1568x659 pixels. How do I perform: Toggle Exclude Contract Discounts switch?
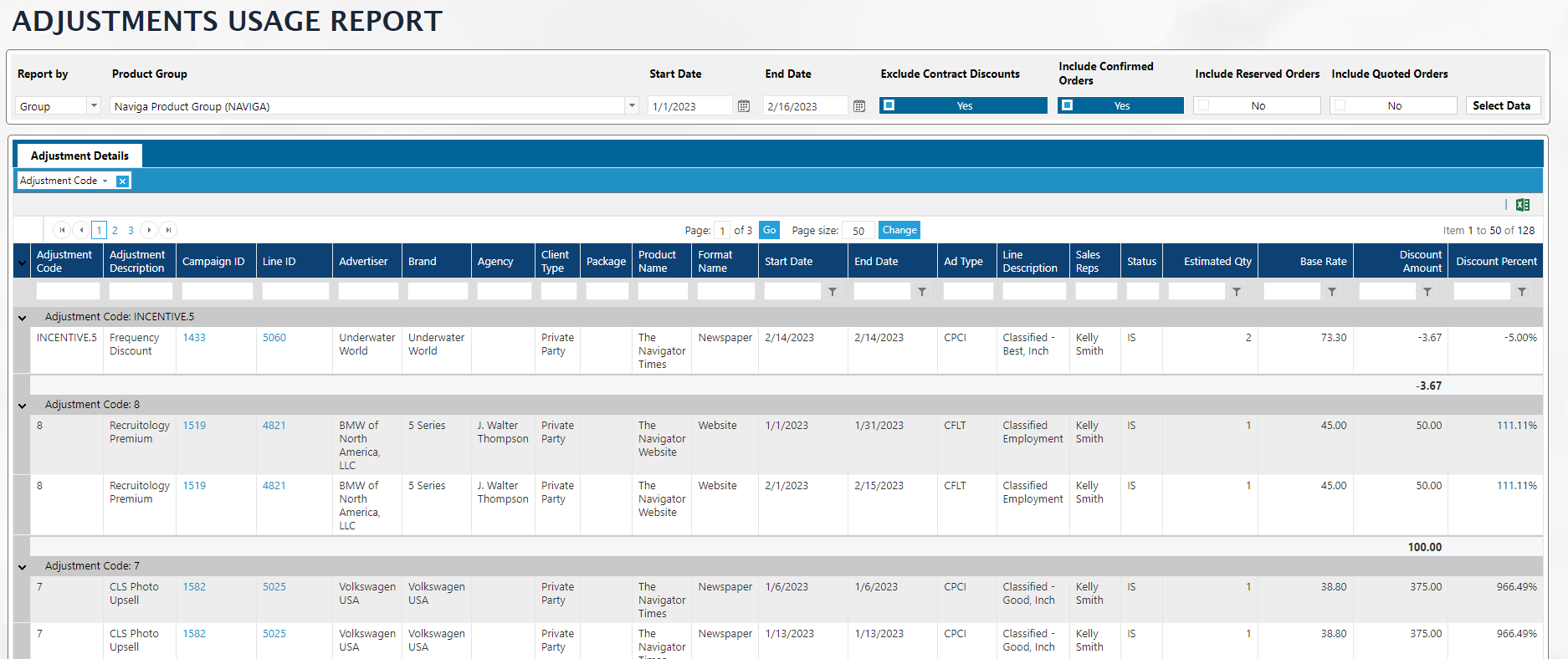coord(962,105)
